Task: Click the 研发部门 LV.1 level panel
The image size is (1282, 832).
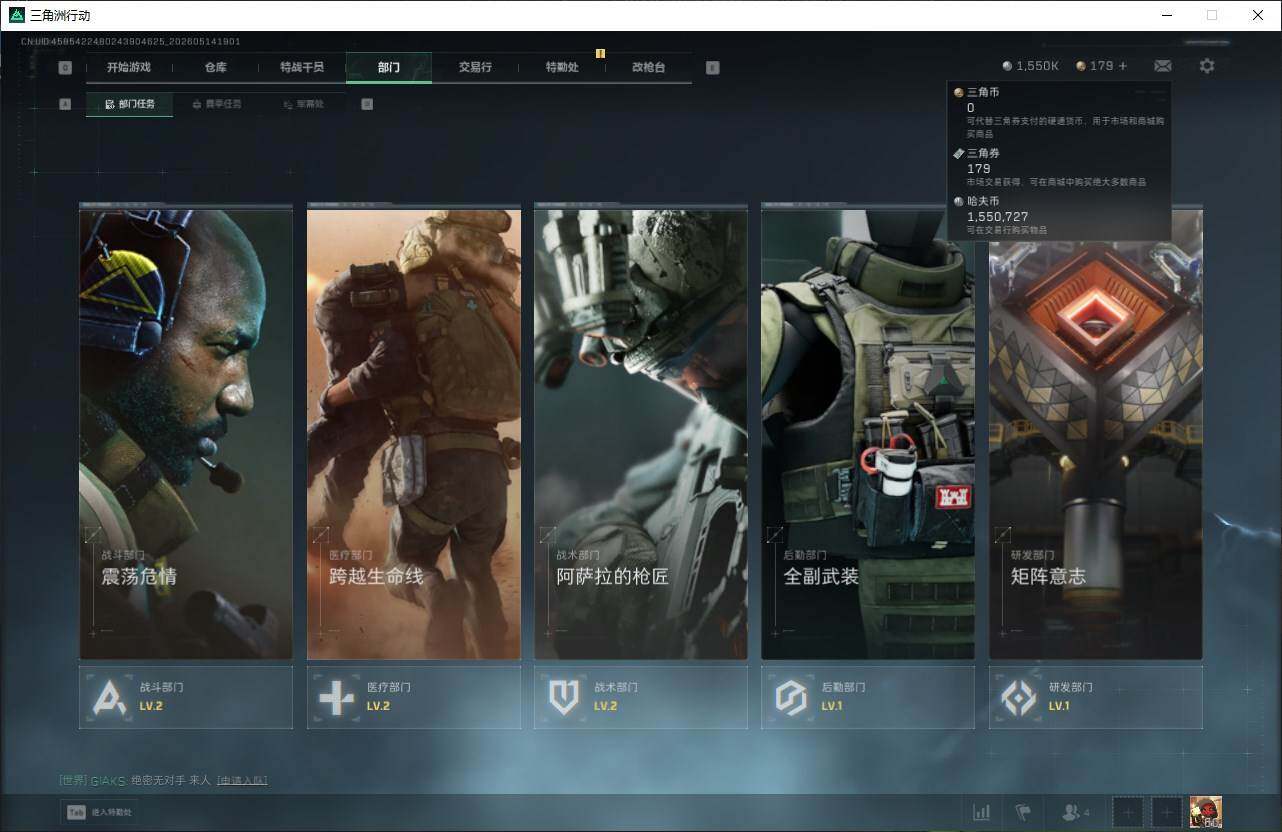Action: point(1096,697)
